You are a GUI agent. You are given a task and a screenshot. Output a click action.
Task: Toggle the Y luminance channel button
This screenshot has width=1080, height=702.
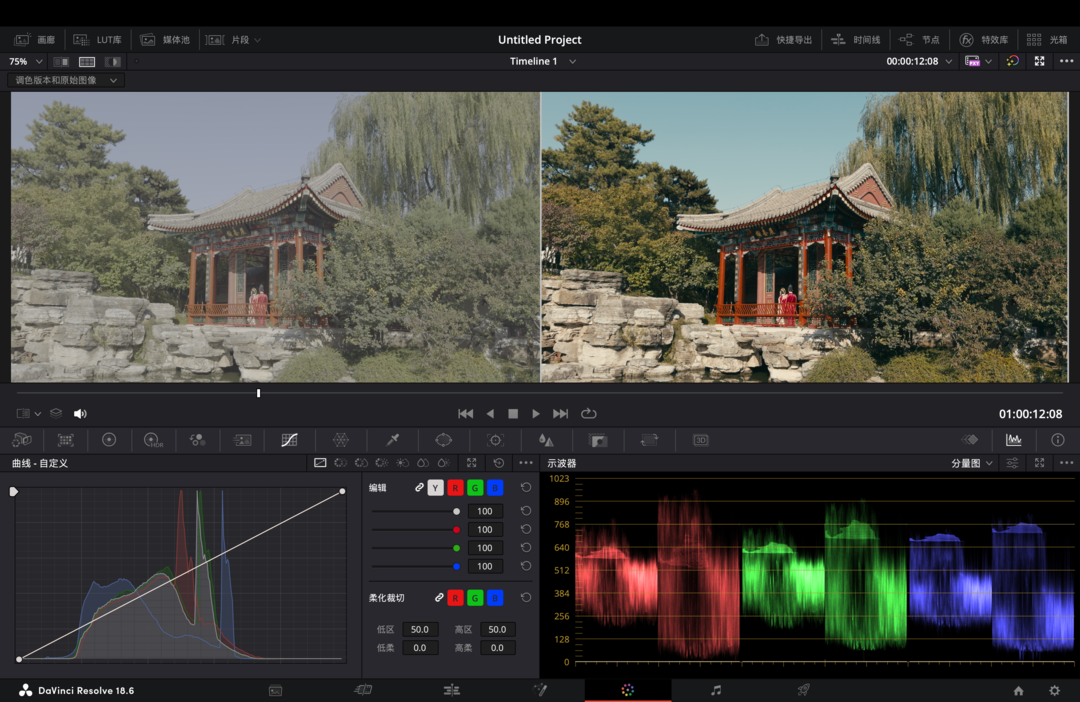pyautogui.click(x=435, y=488)
